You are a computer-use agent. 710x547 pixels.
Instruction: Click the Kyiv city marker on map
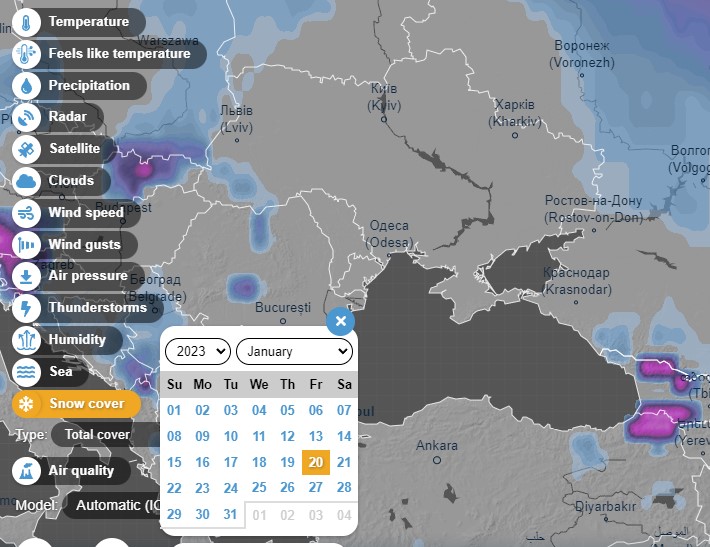click(384, 120)
